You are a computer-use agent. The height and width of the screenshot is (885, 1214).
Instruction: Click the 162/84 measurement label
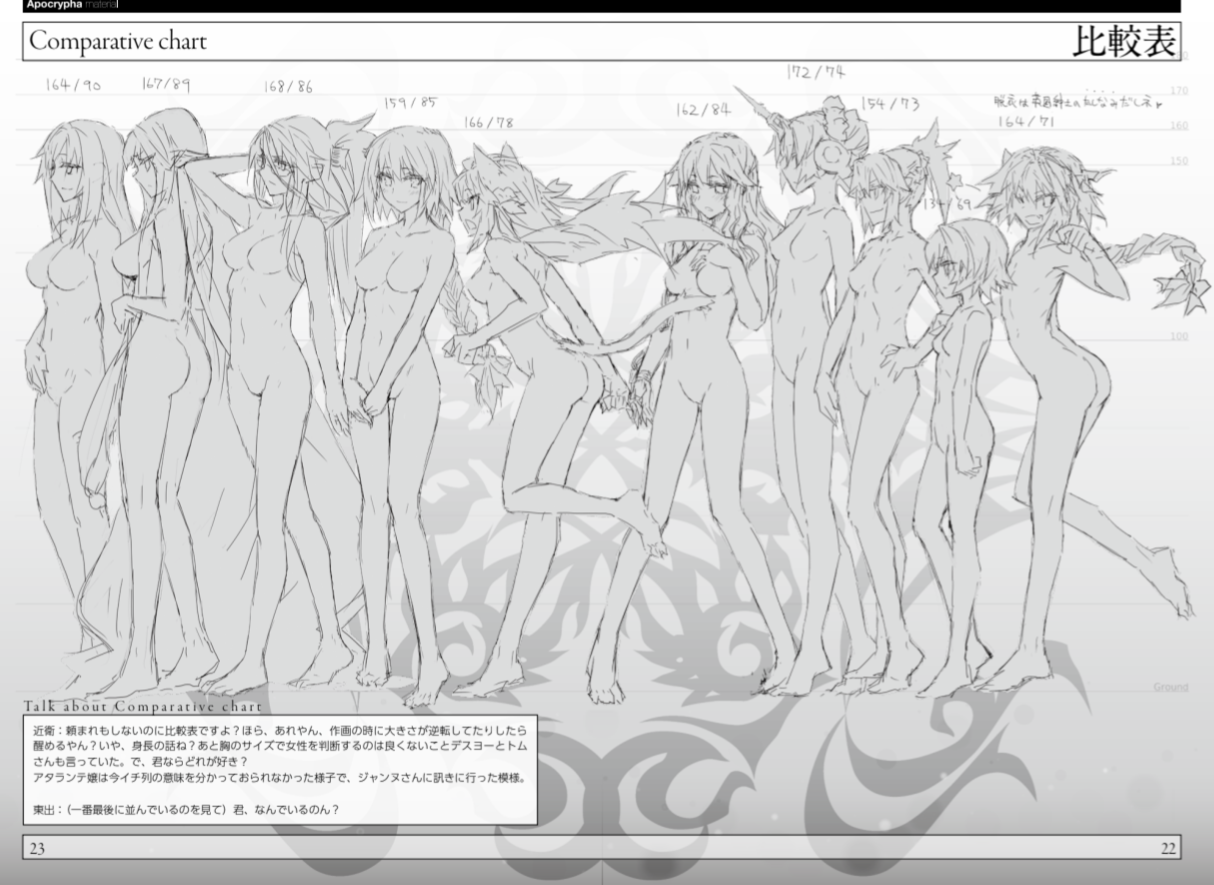703,109
